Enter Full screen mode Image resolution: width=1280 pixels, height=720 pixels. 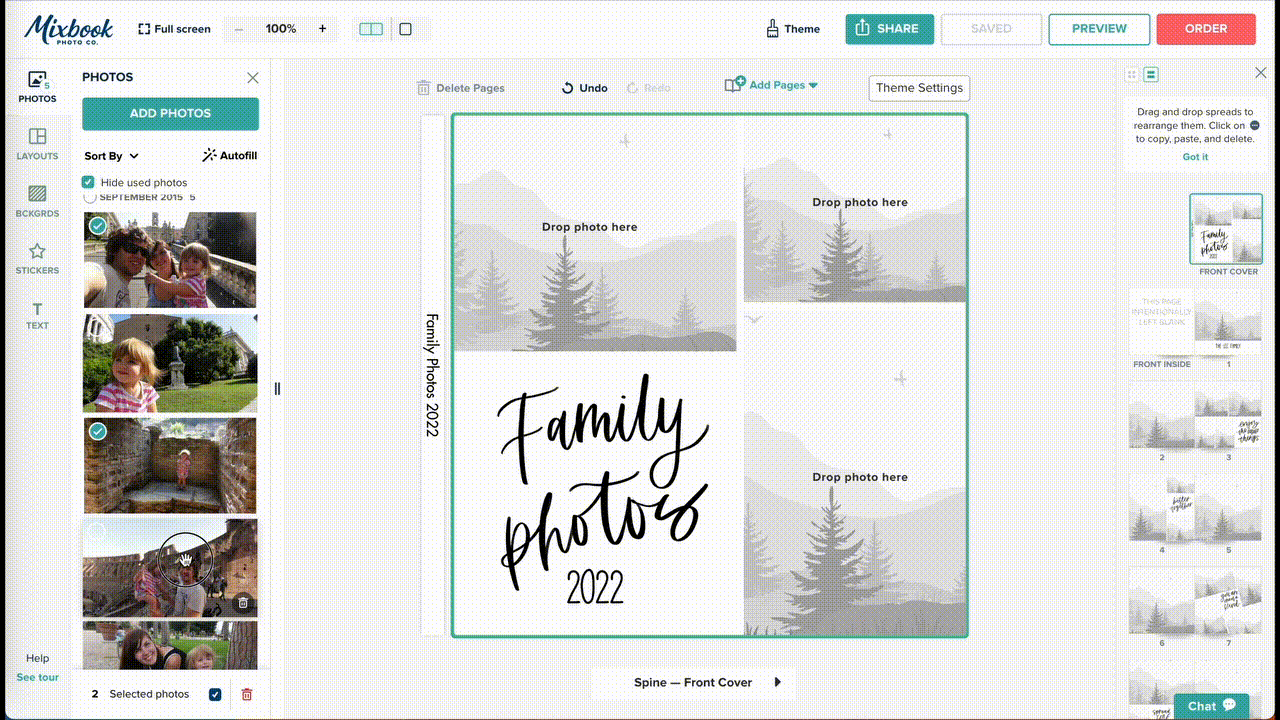[174, 29]
